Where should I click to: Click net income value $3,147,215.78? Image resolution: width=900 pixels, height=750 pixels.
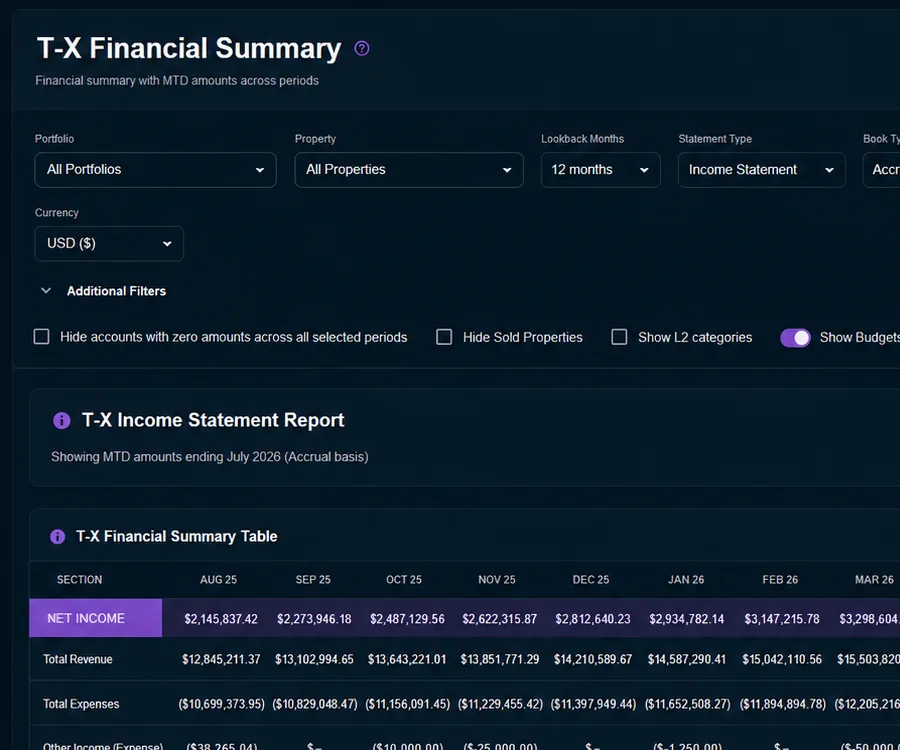point(782,619)
